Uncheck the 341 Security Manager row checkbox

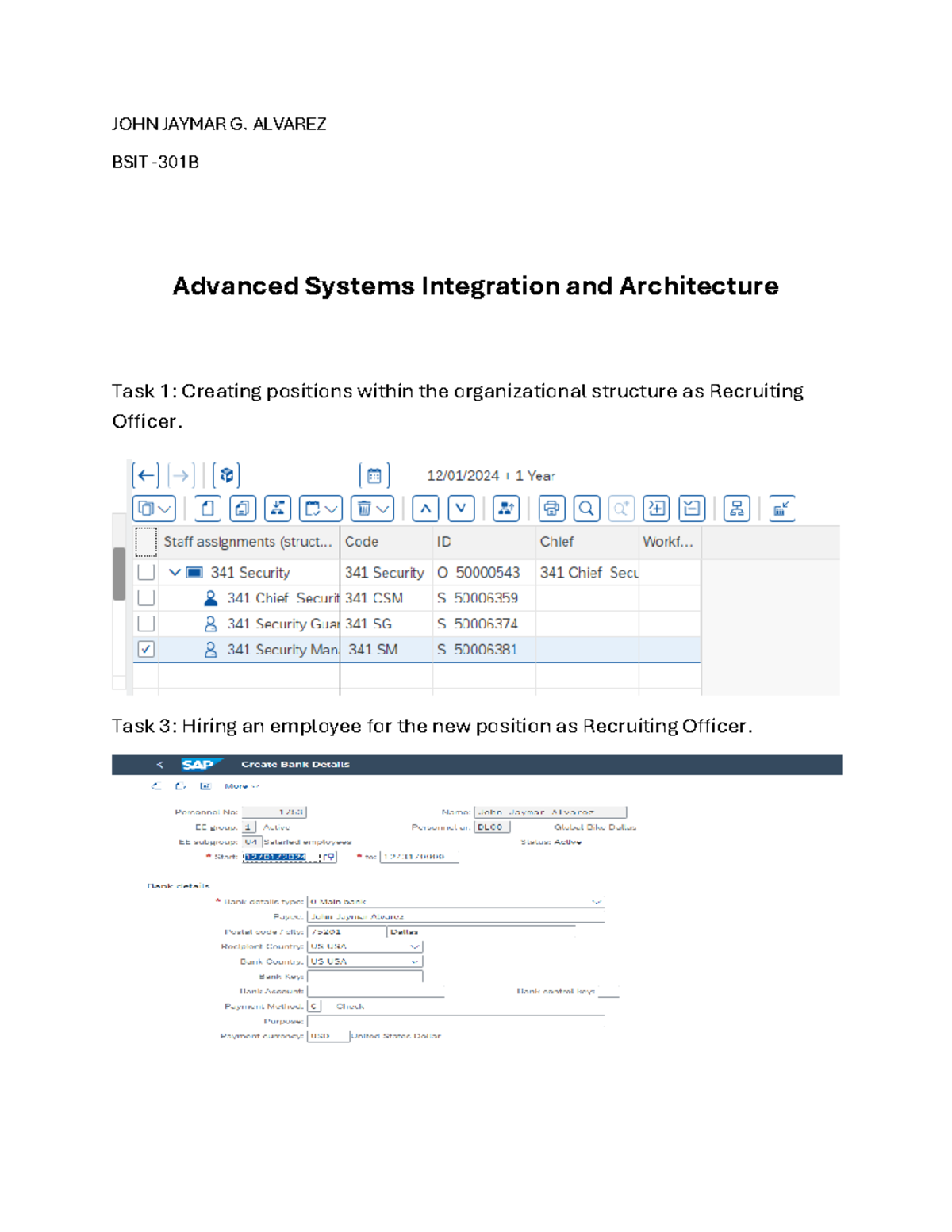pos(146,649)
